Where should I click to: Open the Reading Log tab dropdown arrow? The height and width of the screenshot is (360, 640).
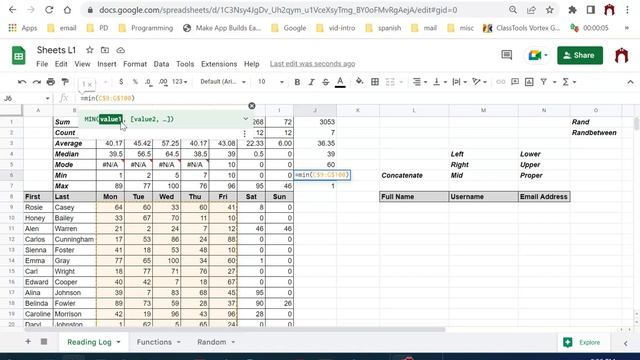point(118,342)
